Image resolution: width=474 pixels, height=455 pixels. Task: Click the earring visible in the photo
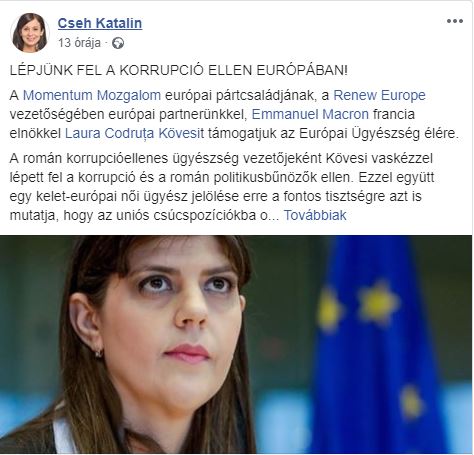pos(99,352)
